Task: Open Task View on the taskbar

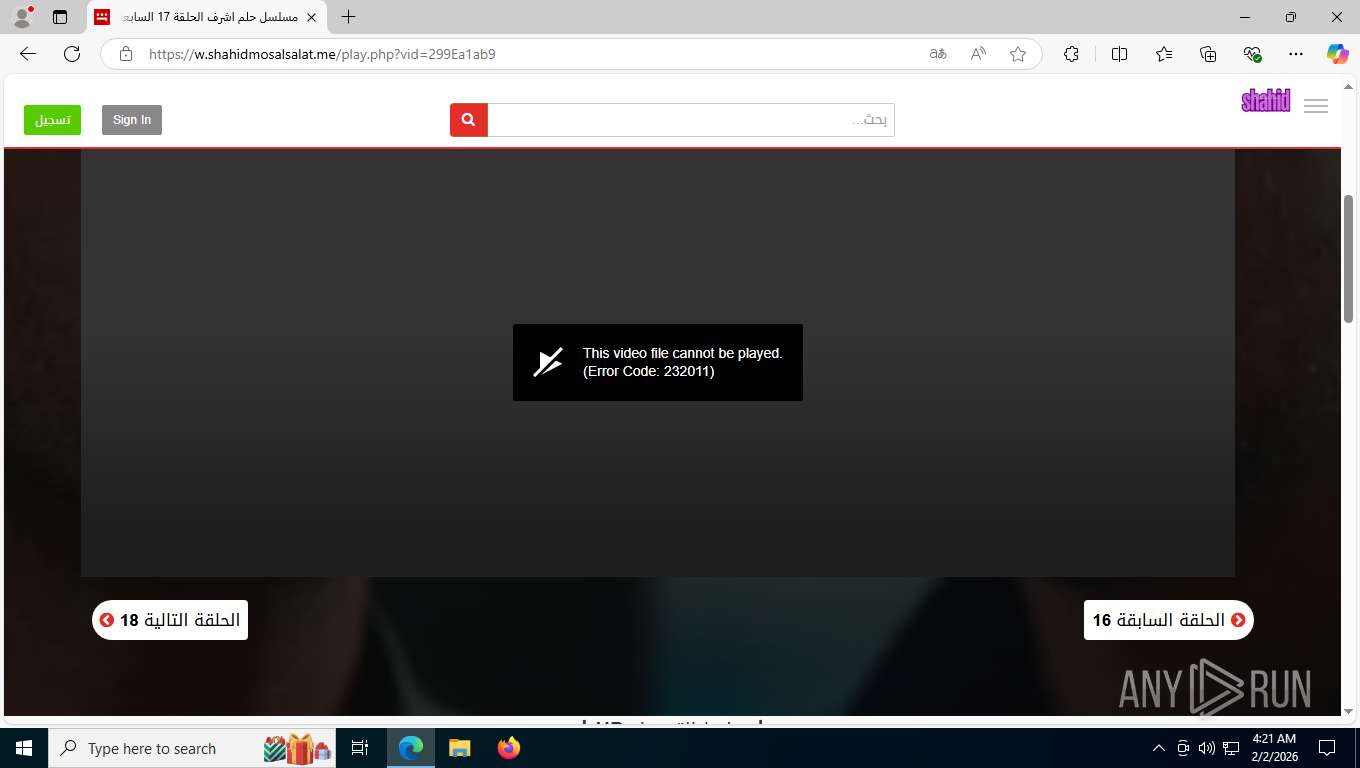Action: click(360, 748)
